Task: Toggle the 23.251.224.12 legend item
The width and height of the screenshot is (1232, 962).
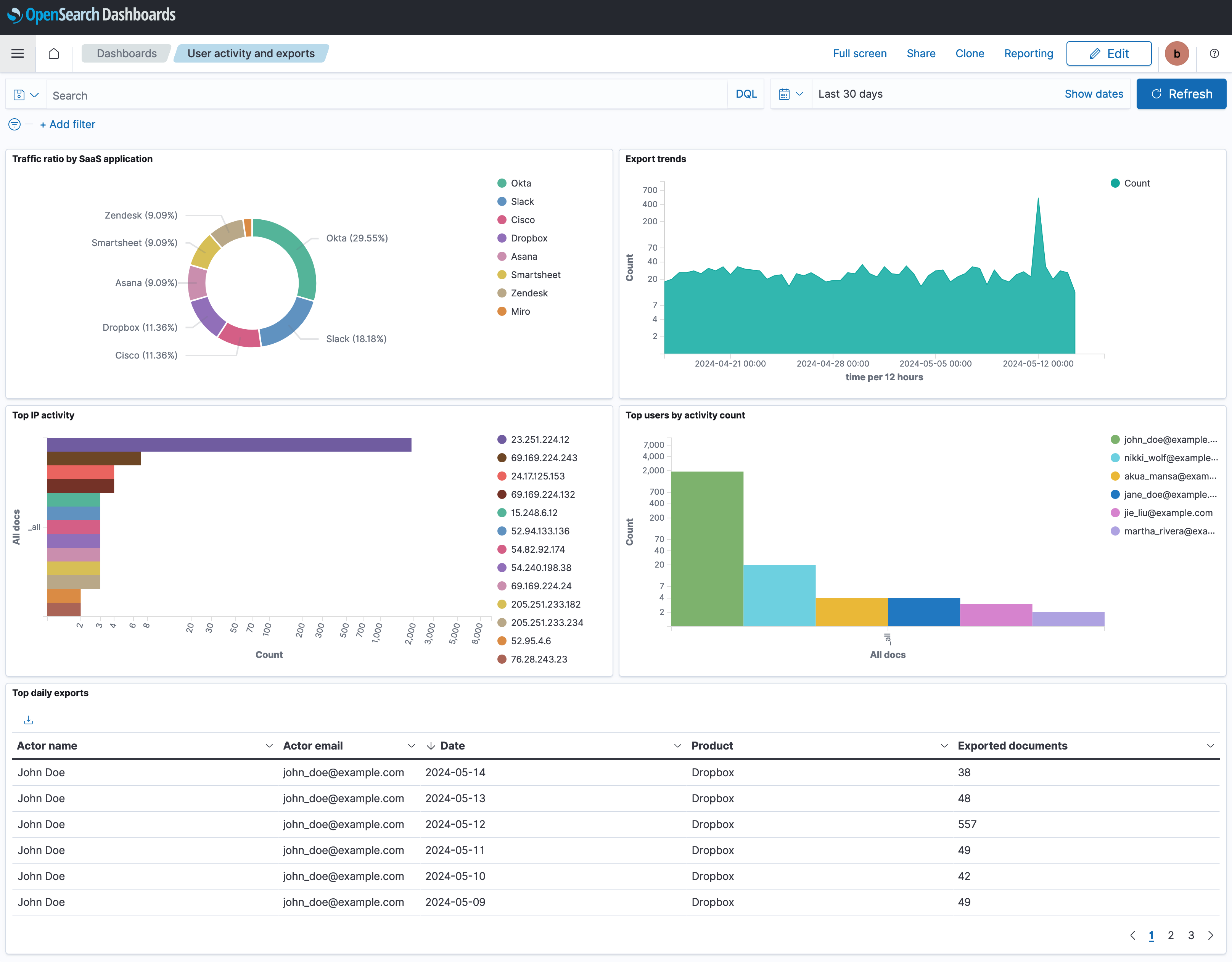Action: [539, 439]
